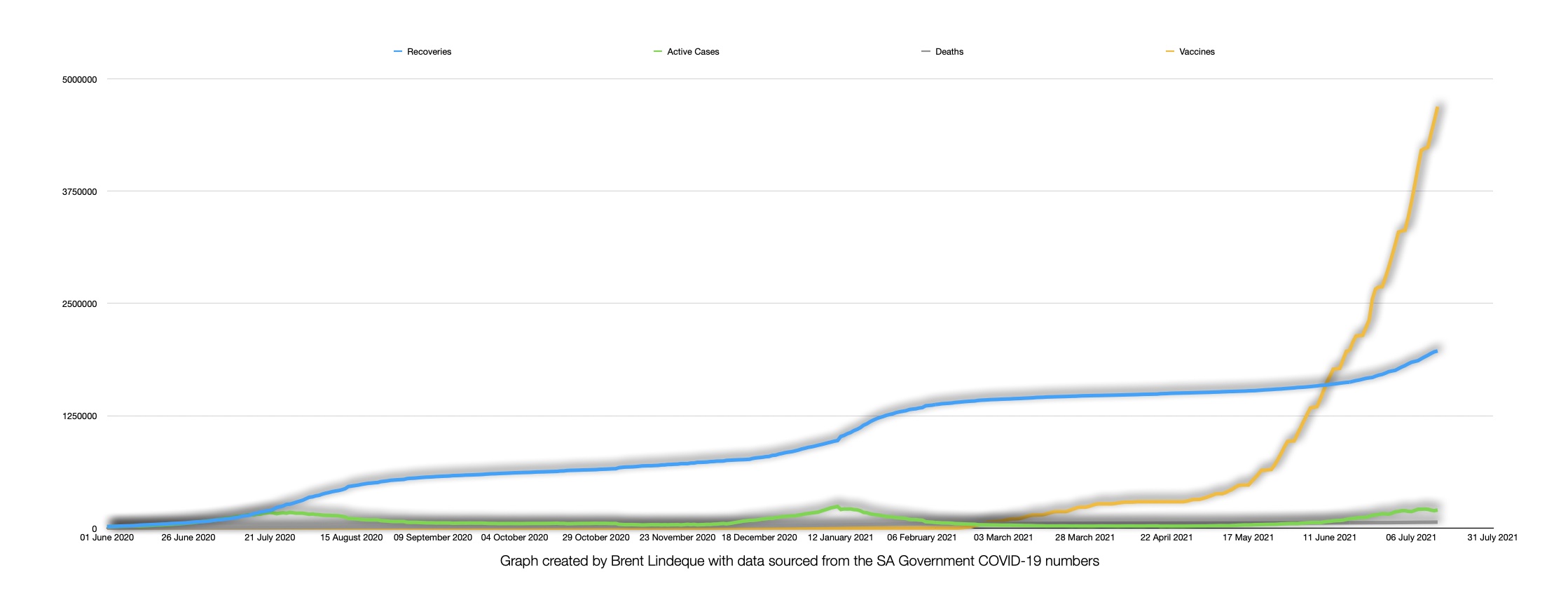
Task: Select the Deaths legend label
Action: coord(949,52)
